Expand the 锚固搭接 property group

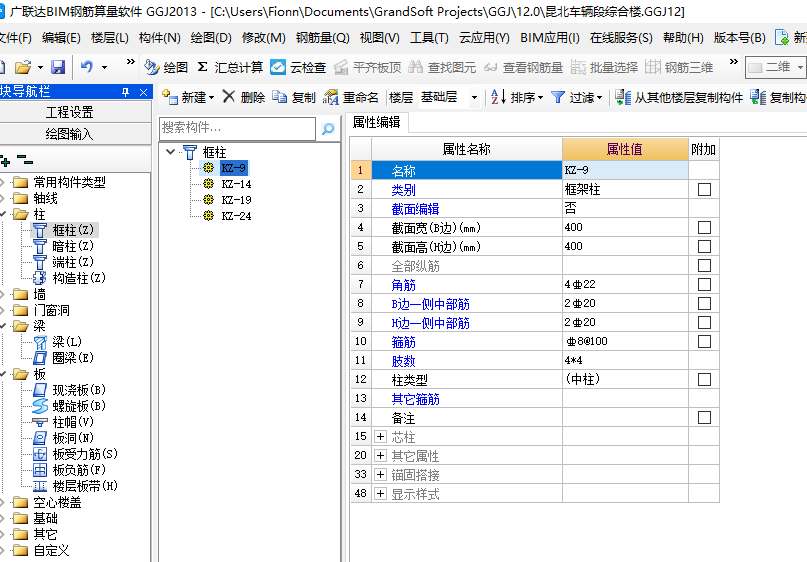(x=380, y=475)
